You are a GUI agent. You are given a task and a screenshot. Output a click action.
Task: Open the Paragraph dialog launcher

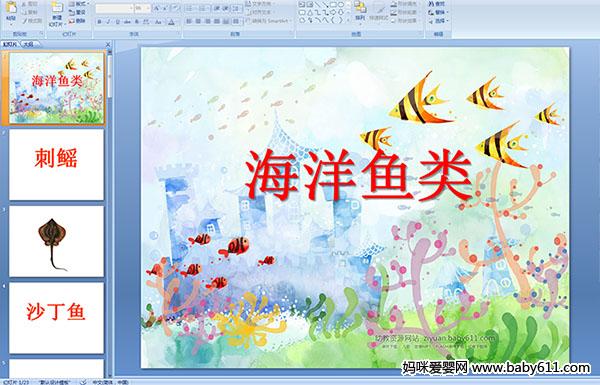[292, 34]
